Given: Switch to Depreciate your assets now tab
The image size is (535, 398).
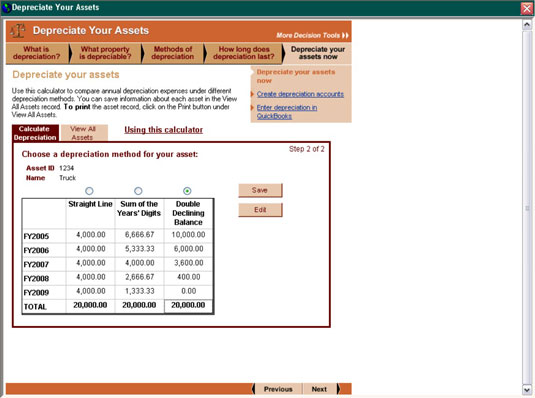Looking at the screenshot, I should click(x=318, y=53).
